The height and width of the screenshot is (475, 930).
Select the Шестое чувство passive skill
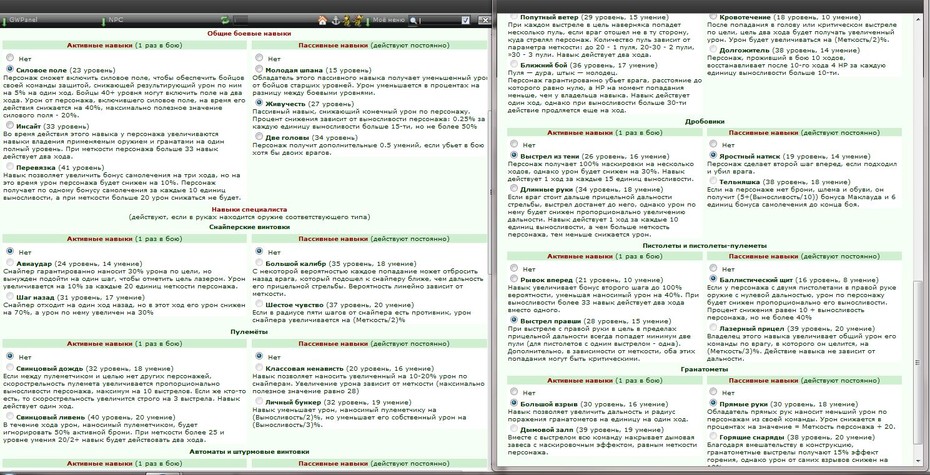pyautogui.click(x=259, y=304)
